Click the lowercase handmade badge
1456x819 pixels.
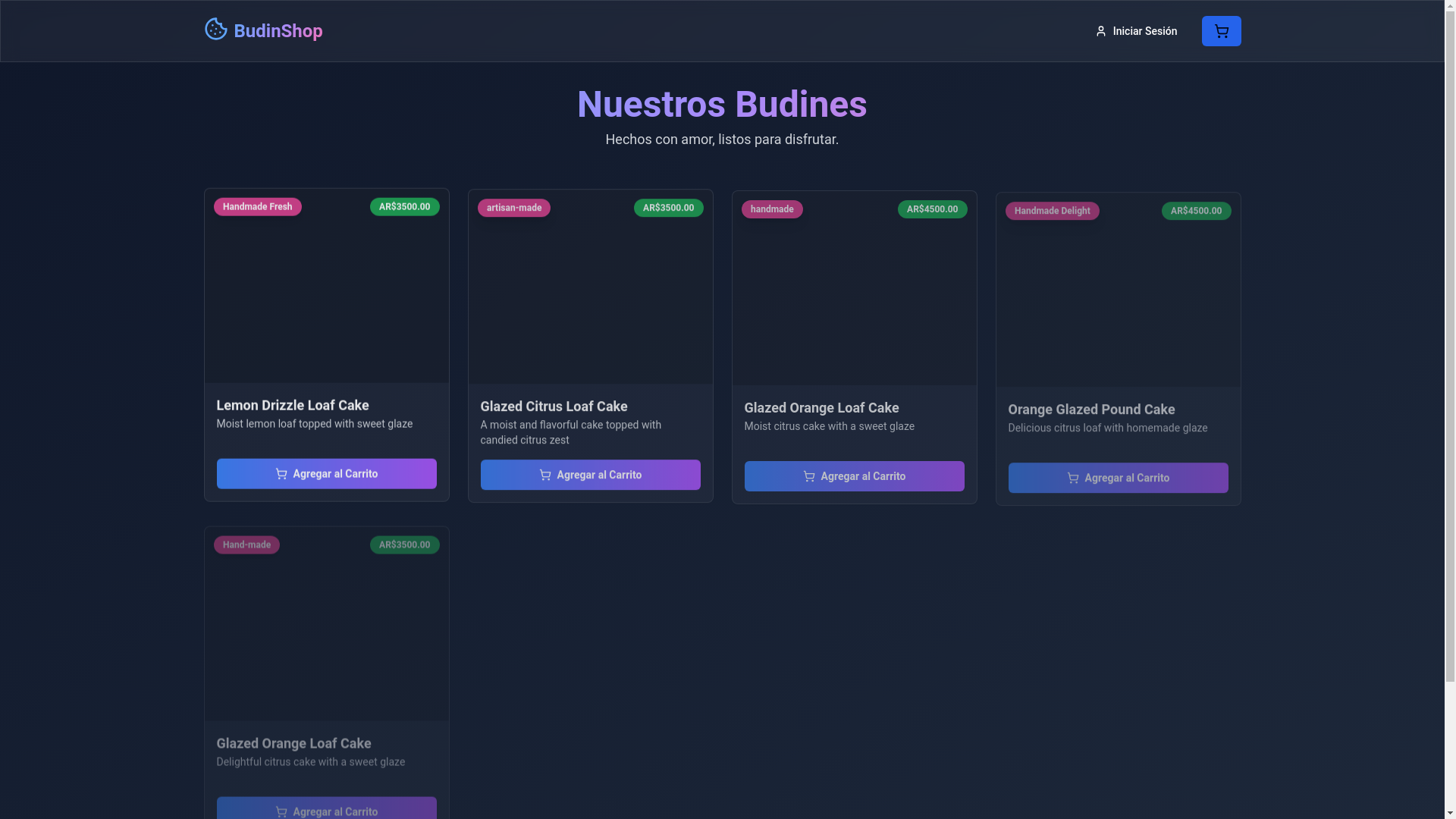coord(771,209)
